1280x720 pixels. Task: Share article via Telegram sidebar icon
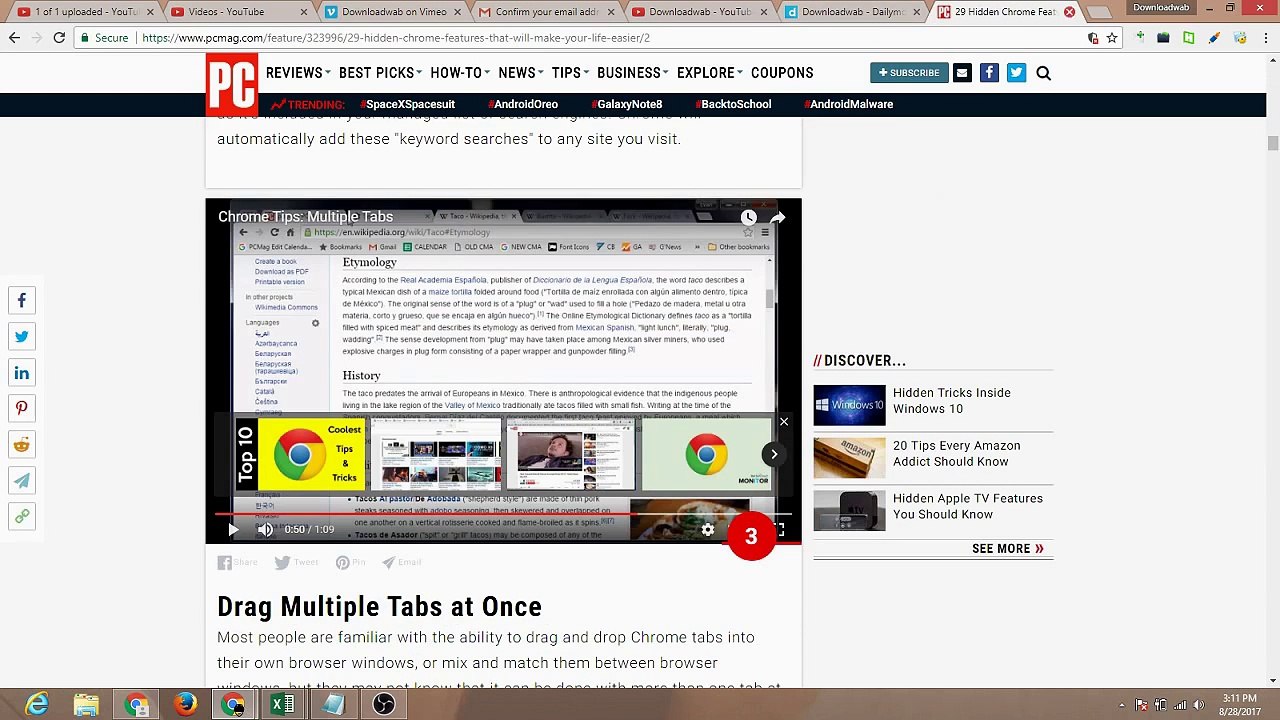click(22, 481)
